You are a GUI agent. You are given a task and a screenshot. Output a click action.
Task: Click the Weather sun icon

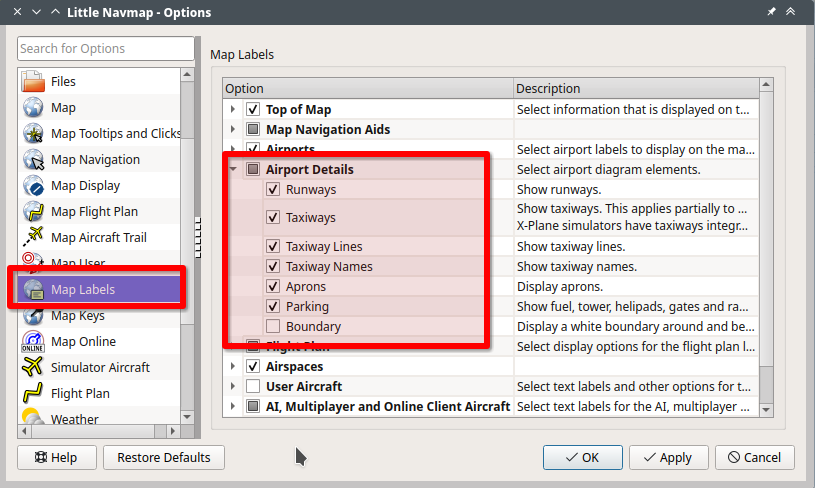32,416
